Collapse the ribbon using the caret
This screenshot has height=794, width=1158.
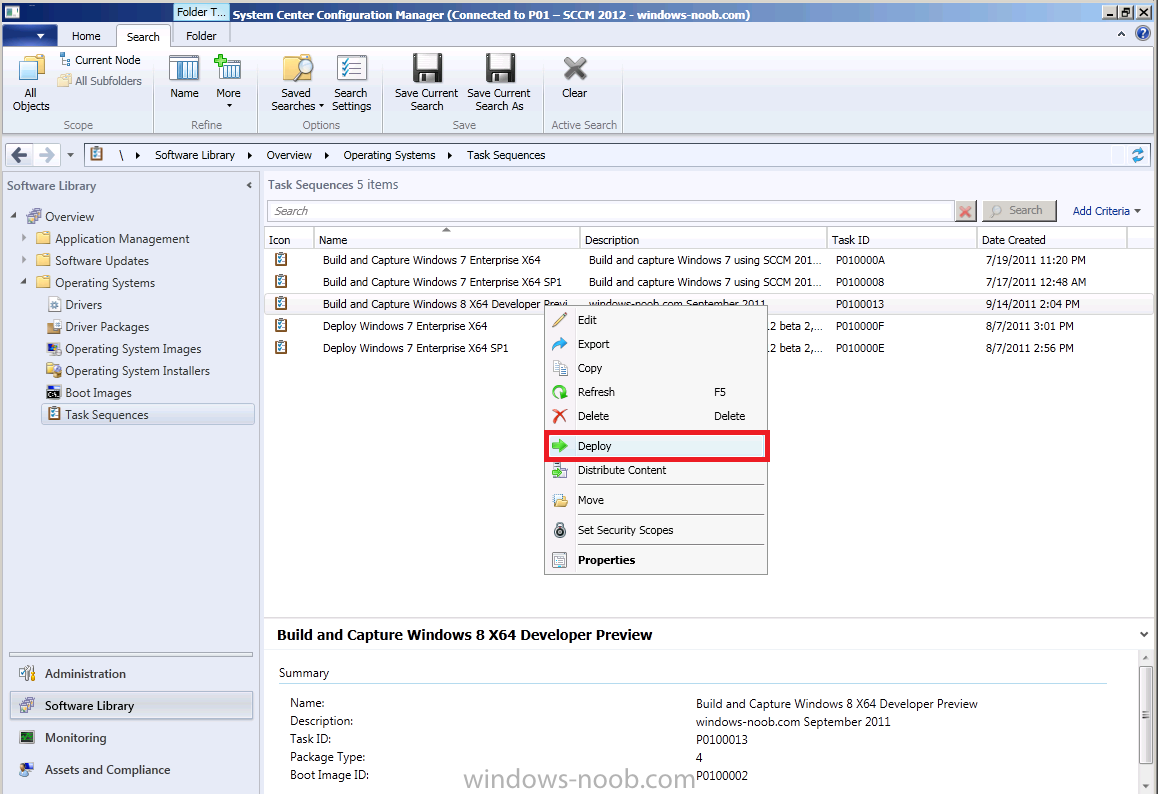pos(1121,34)
